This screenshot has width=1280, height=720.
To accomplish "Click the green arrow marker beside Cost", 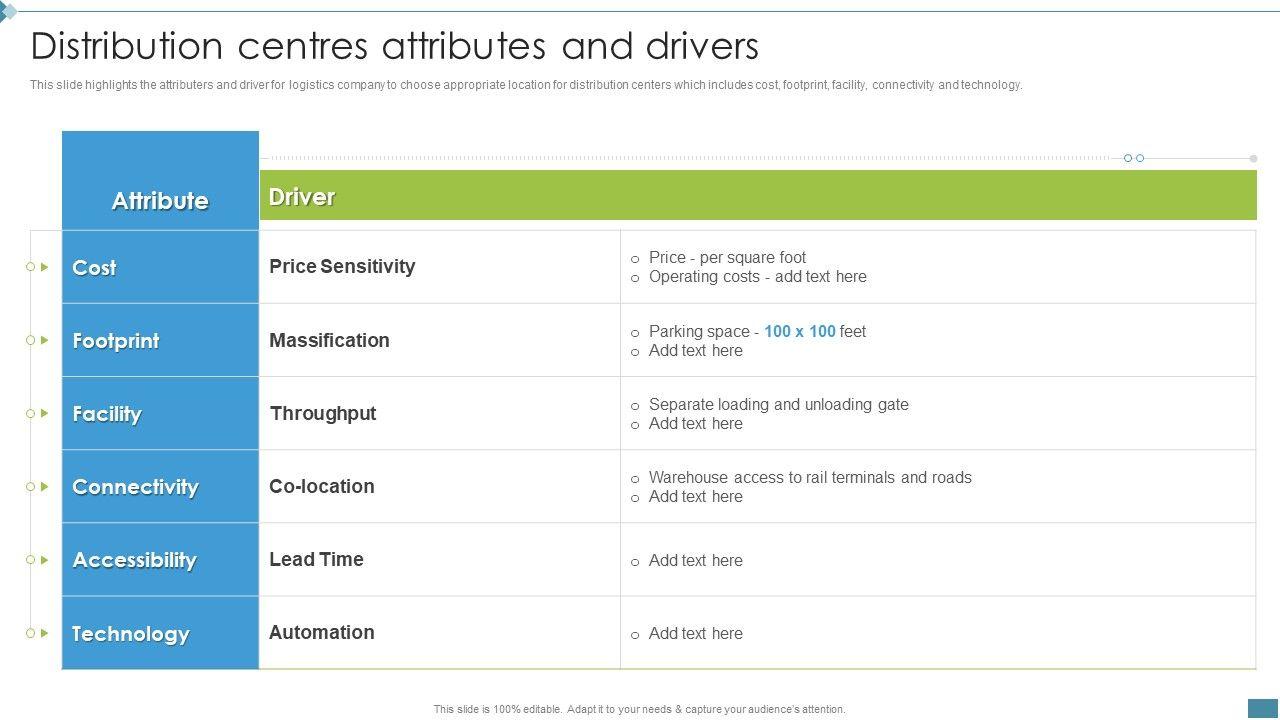I will coord(45,267).
